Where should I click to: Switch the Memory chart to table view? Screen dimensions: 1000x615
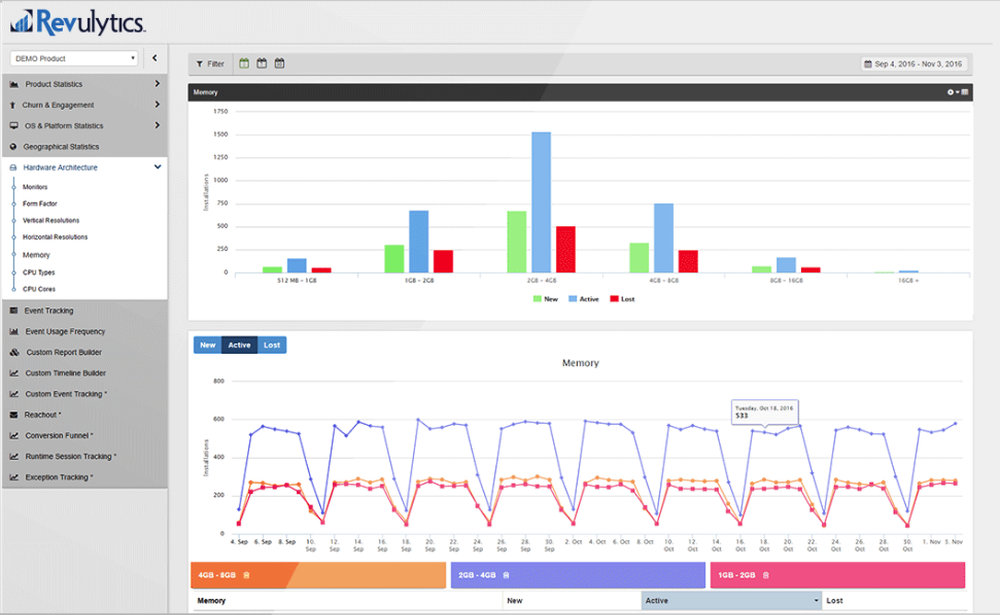pyautogui.click(x=965, y=92)
